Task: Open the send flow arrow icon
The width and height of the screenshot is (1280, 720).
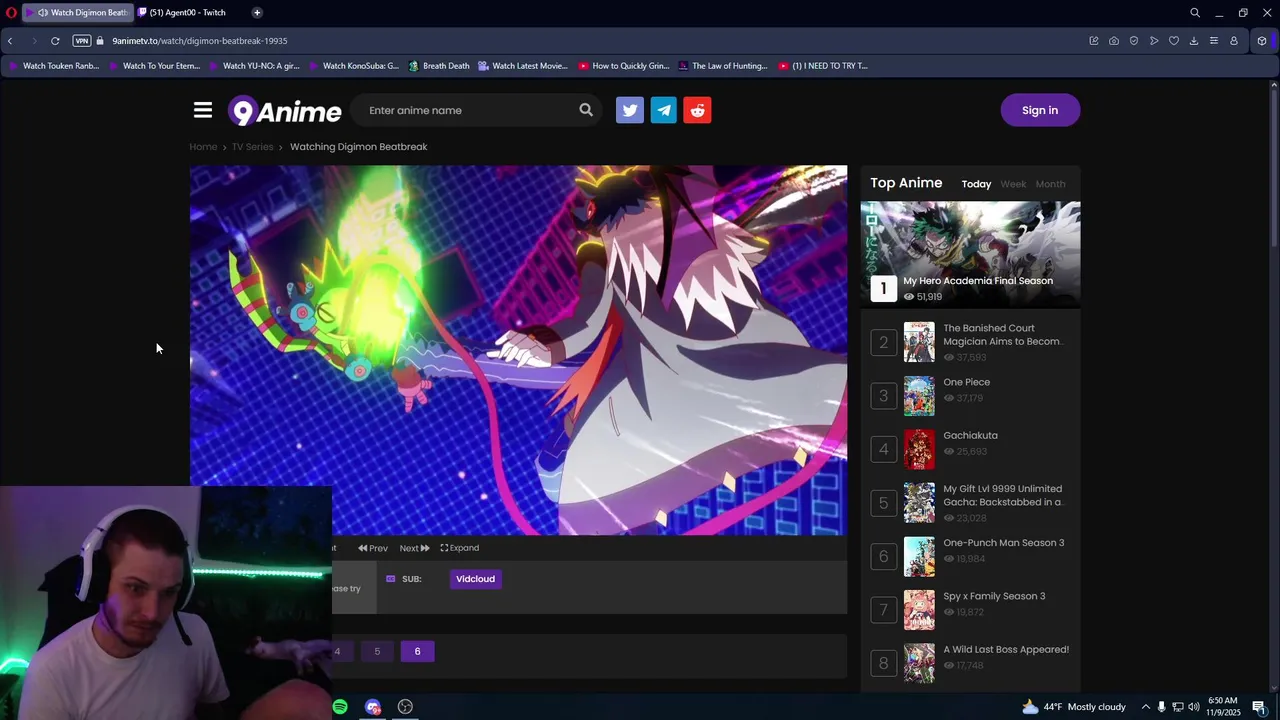Action: coord(1154,41)
